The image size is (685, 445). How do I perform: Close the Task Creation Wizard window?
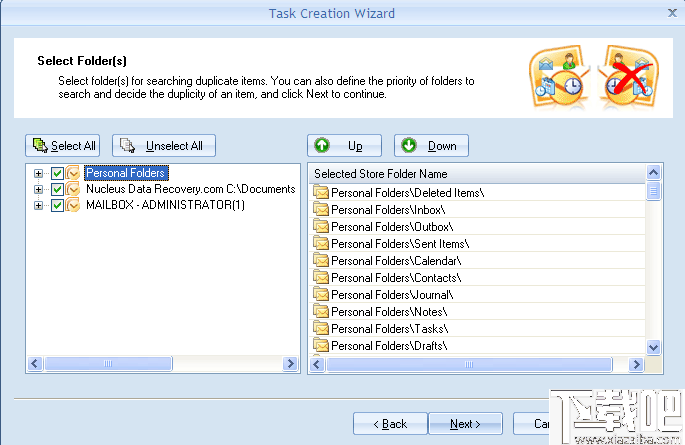pyautogui.click(x=673, y=13)
